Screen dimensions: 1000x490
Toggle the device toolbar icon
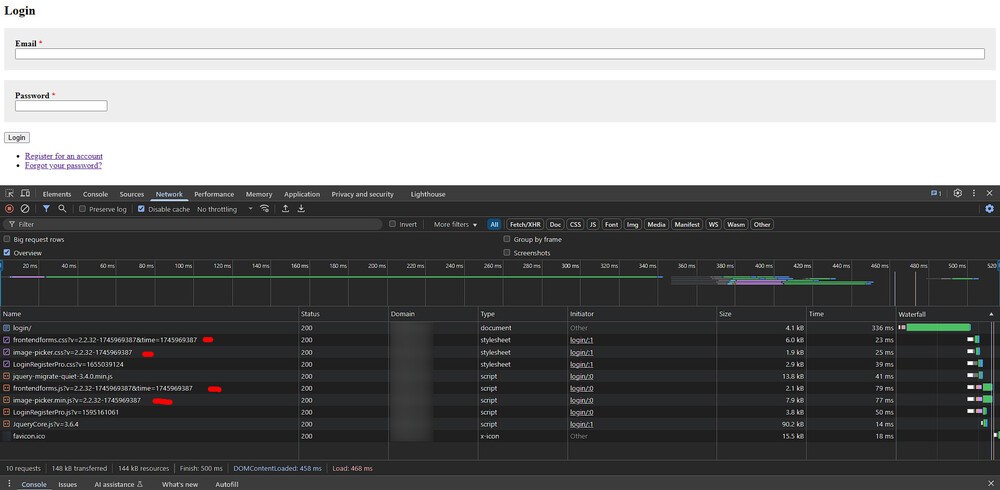click(25, 194)
